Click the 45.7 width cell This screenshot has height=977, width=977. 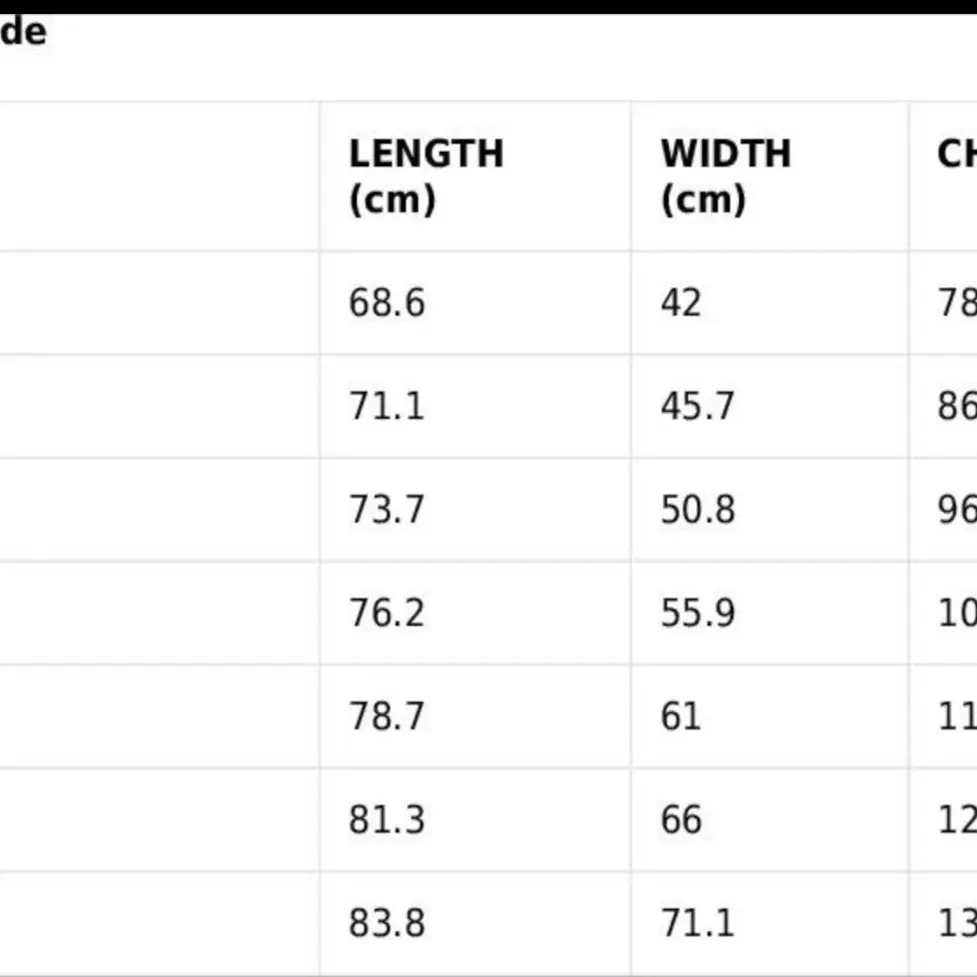tap(697, 406)
